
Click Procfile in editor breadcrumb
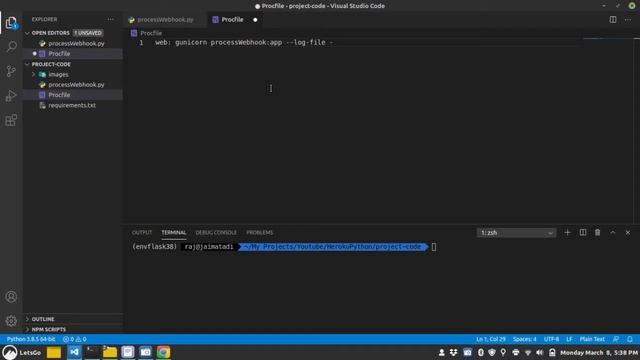click(x=151, y=33)
